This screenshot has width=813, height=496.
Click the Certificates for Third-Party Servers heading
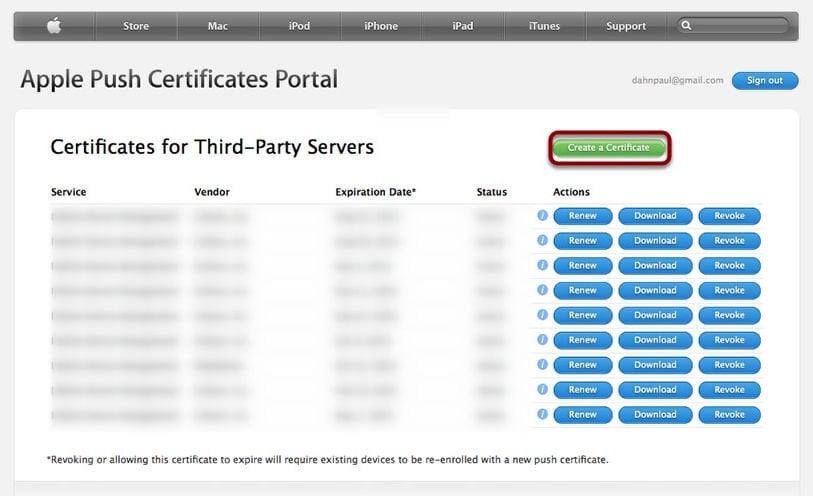tap(212, 147)
